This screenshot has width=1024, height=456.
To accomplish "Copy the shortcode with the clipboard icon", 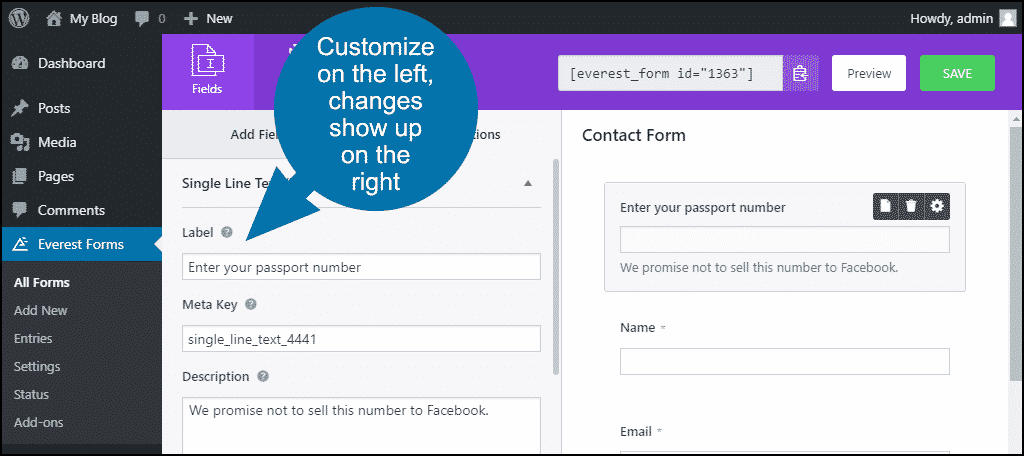I will tap(801, 73).
